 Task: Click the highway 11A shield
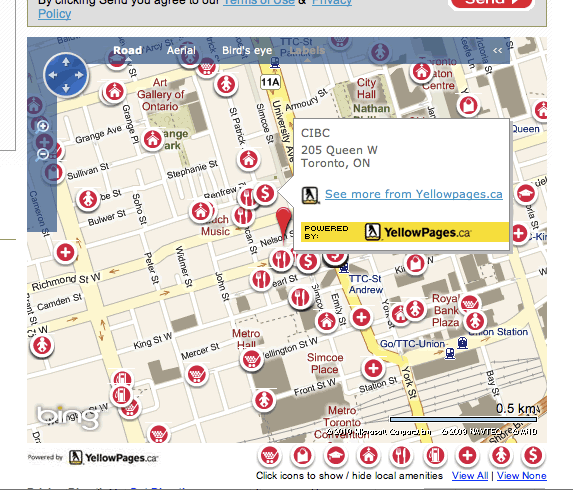point(270,82)
